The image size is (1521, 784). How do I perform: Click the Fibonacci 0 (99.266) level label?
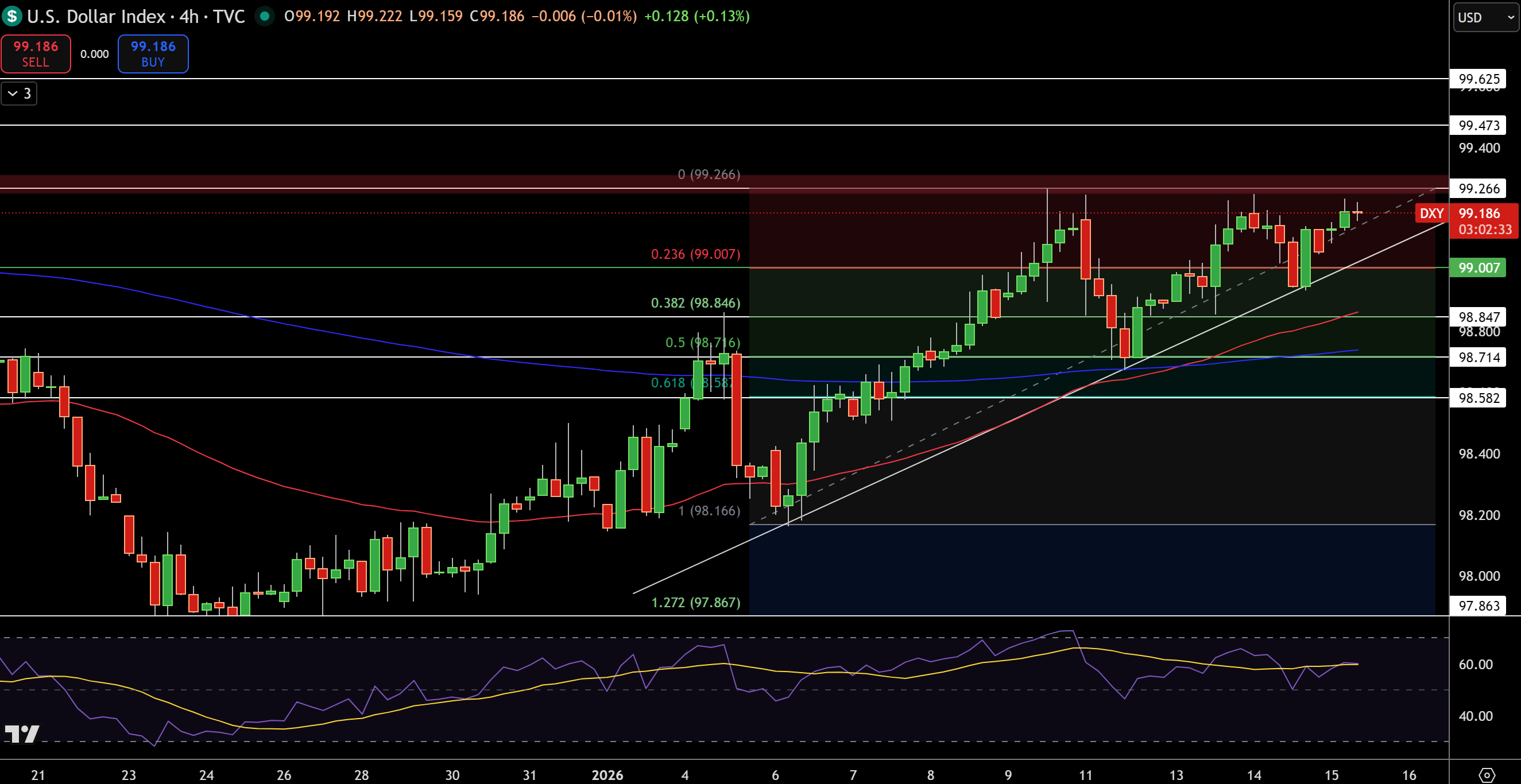709,174
